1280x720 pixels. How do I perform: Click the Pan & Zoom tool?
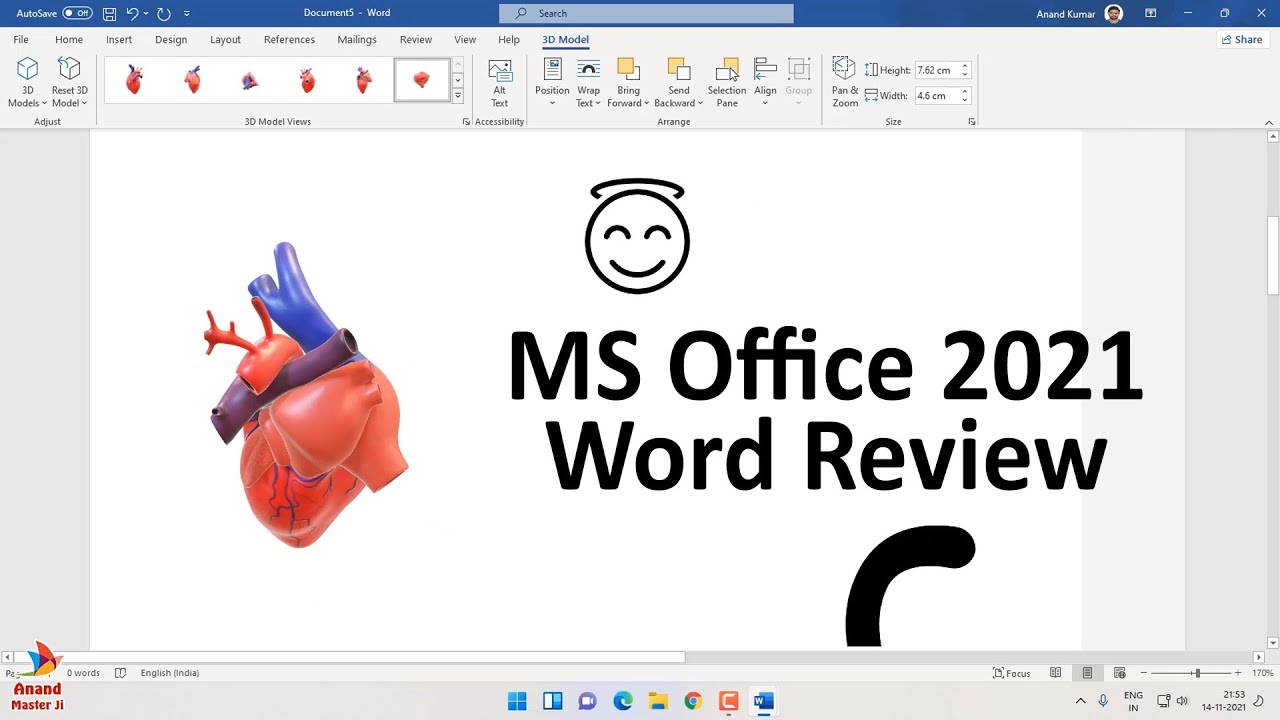tap(845, 83)
